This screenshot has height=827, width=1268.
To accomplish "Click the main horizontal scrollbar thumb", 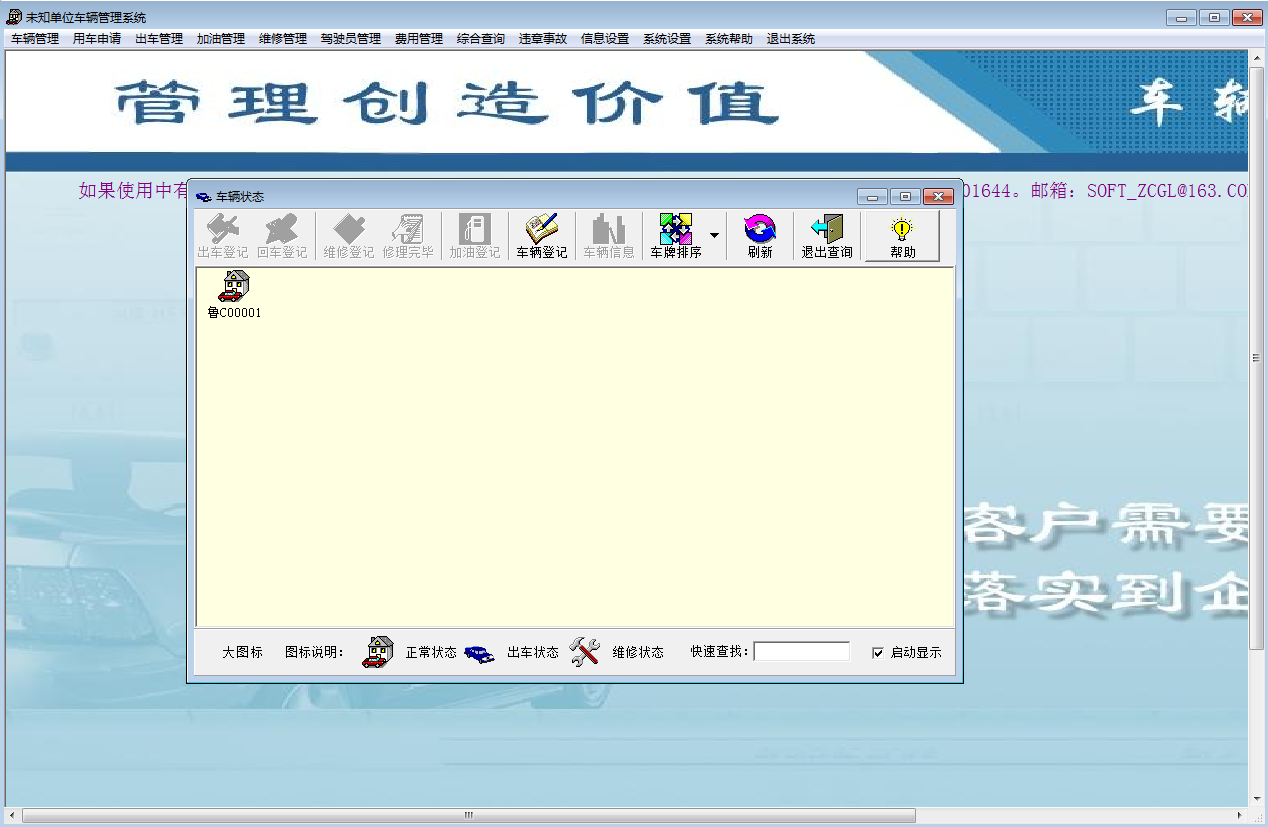I will point(468,815).
